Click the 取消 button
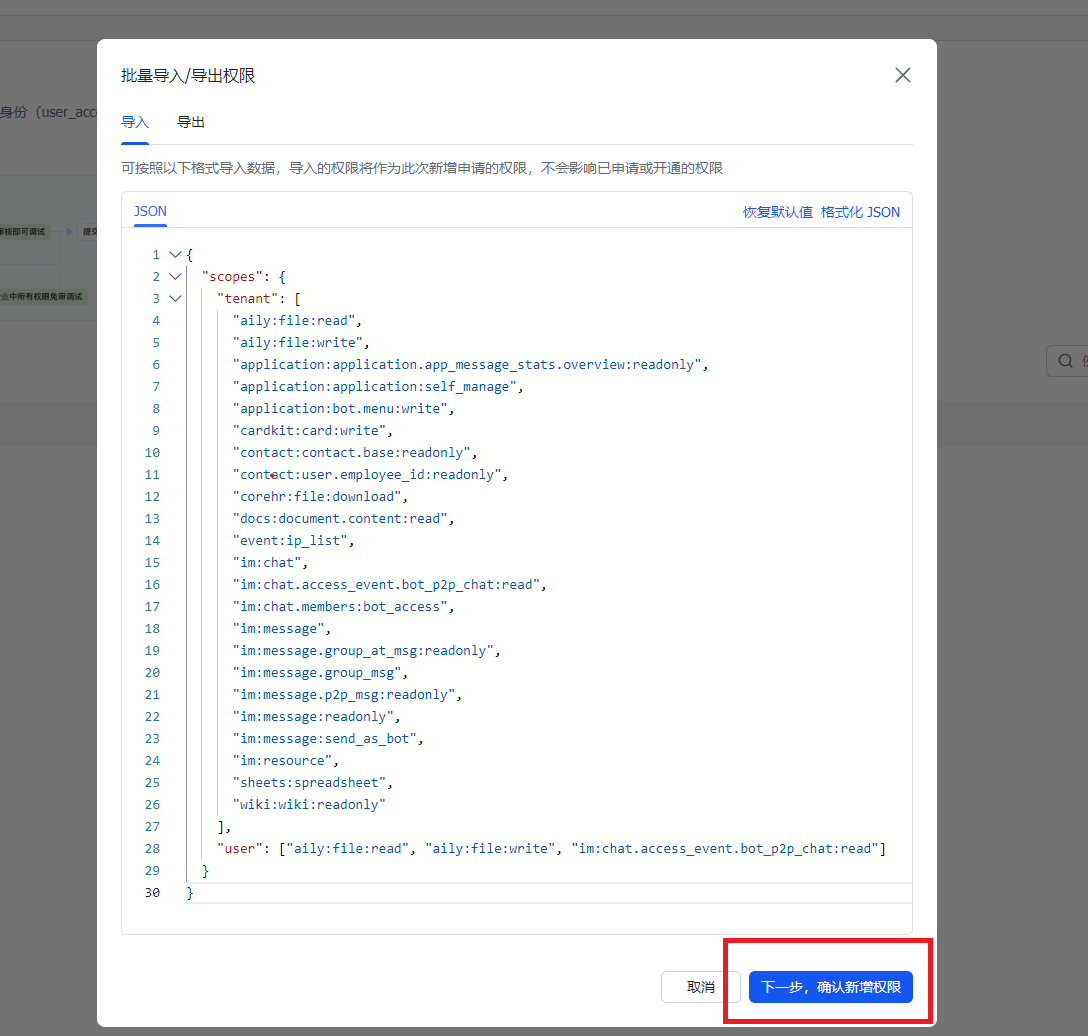Viewport: 1088px width, 1036px height. 700,987
